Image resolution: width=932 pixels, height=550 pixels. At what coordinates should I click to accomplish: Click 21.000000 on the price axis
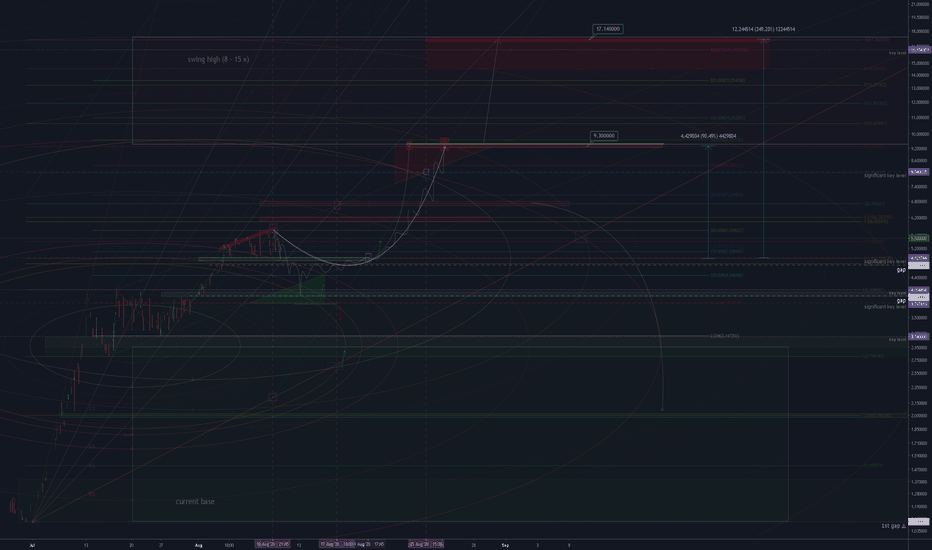point(919,5)
